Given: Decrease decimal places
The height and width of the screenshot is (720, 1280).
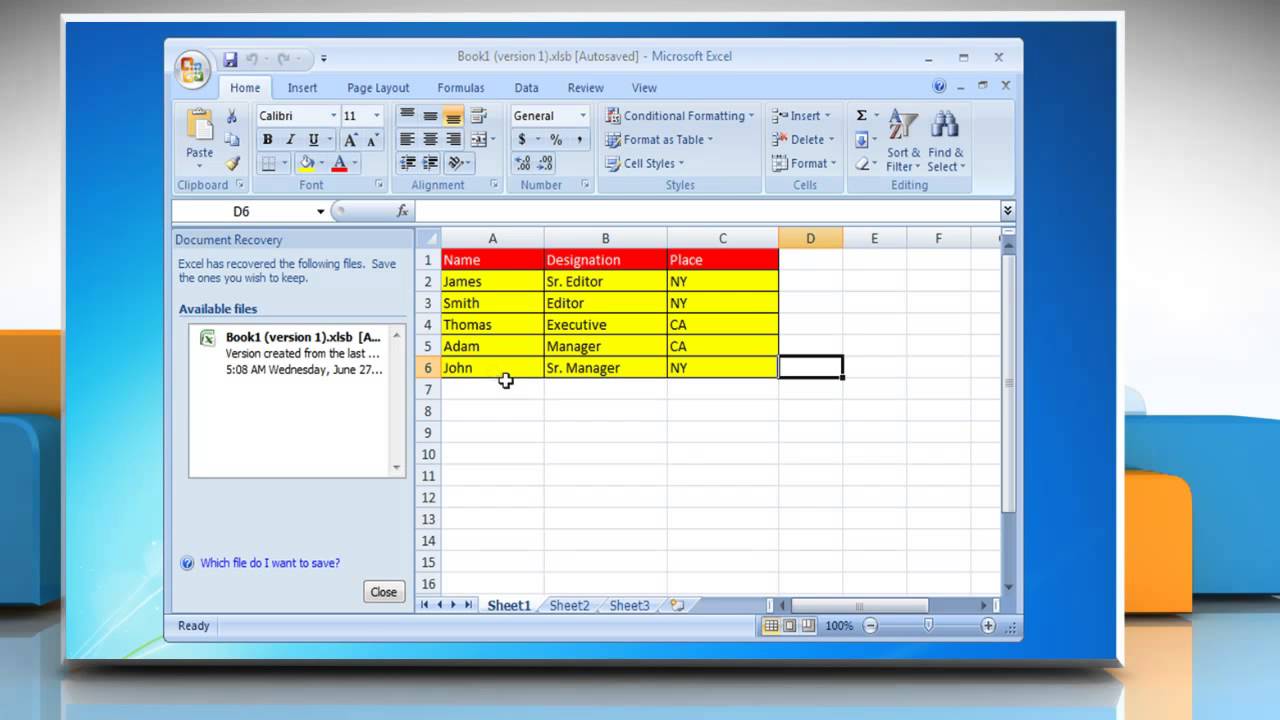Looking at the screenshot, I should click(545, 163).
